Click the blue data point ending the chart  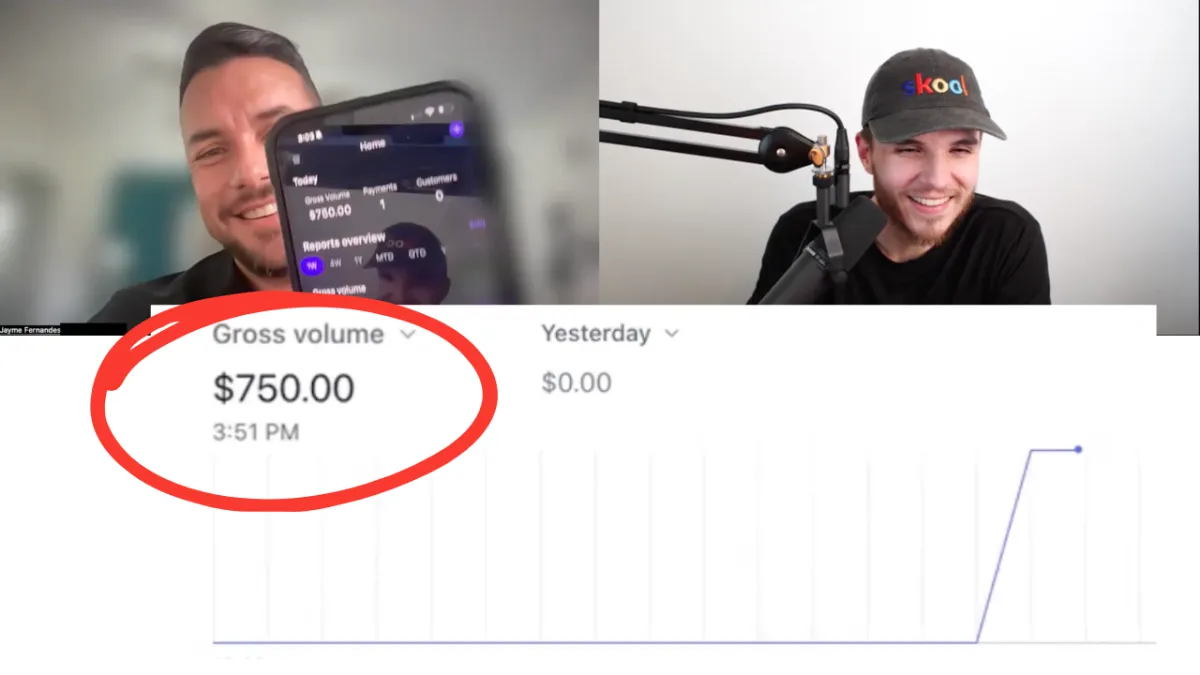(1078, 450)
